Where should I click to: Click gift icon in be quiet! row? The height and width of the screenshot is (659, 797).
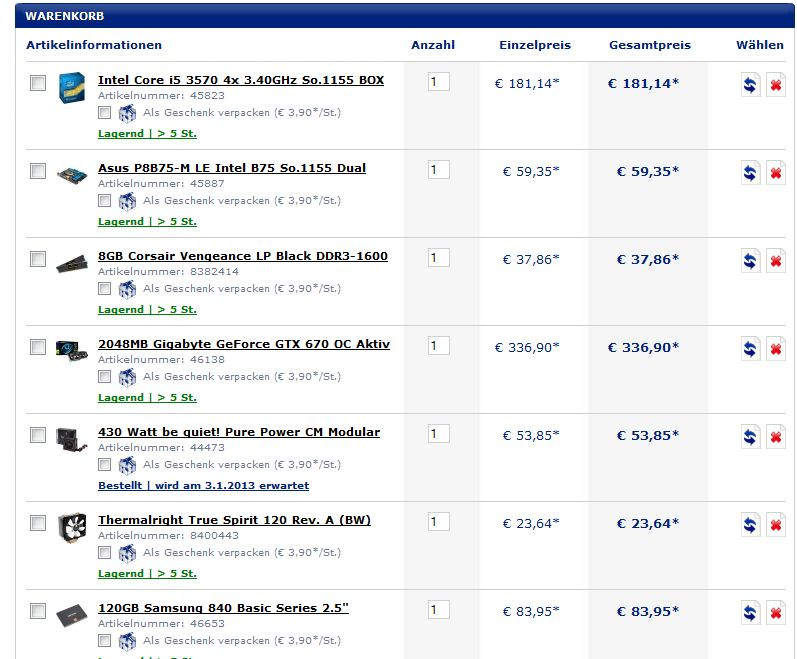tap(127, 465)
